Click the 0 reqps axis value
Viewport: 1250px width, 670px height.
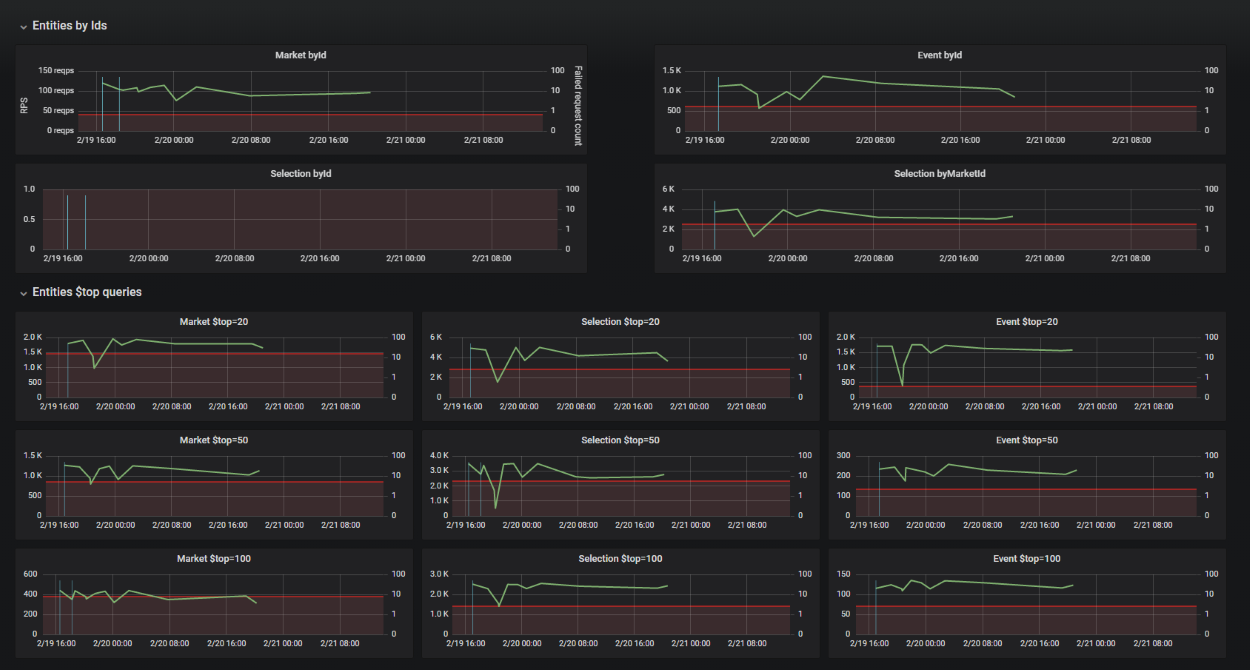pos(61,131)
